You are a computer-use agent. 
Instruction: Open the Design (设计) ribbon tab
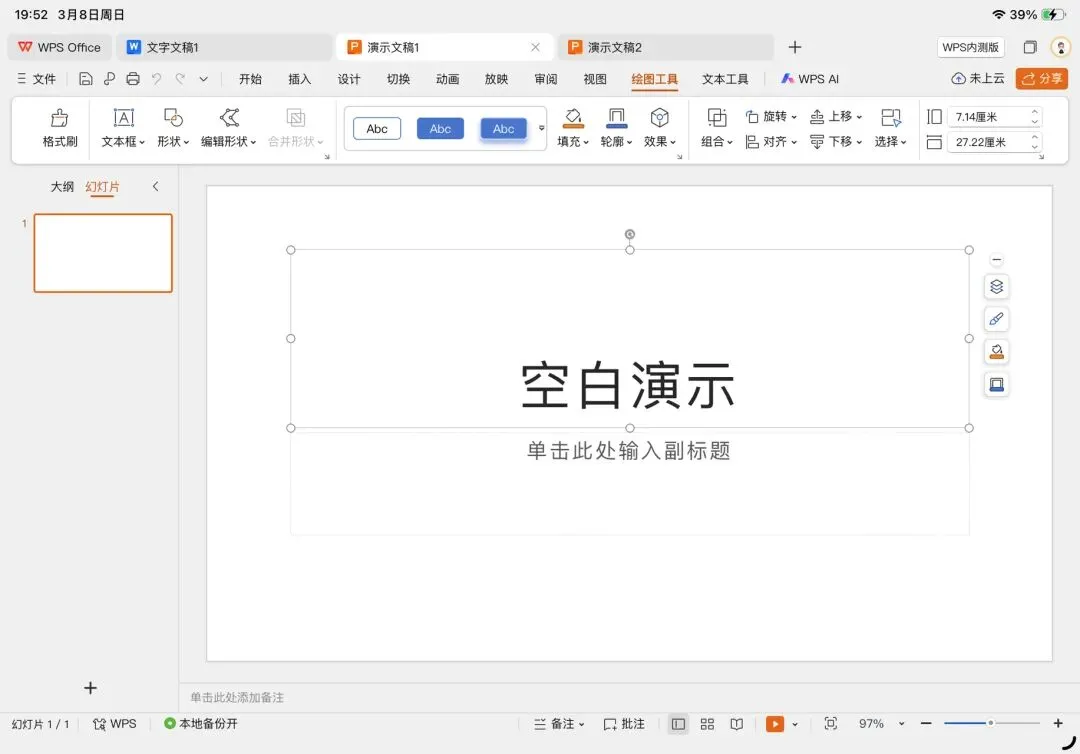(x=349, y=79)
